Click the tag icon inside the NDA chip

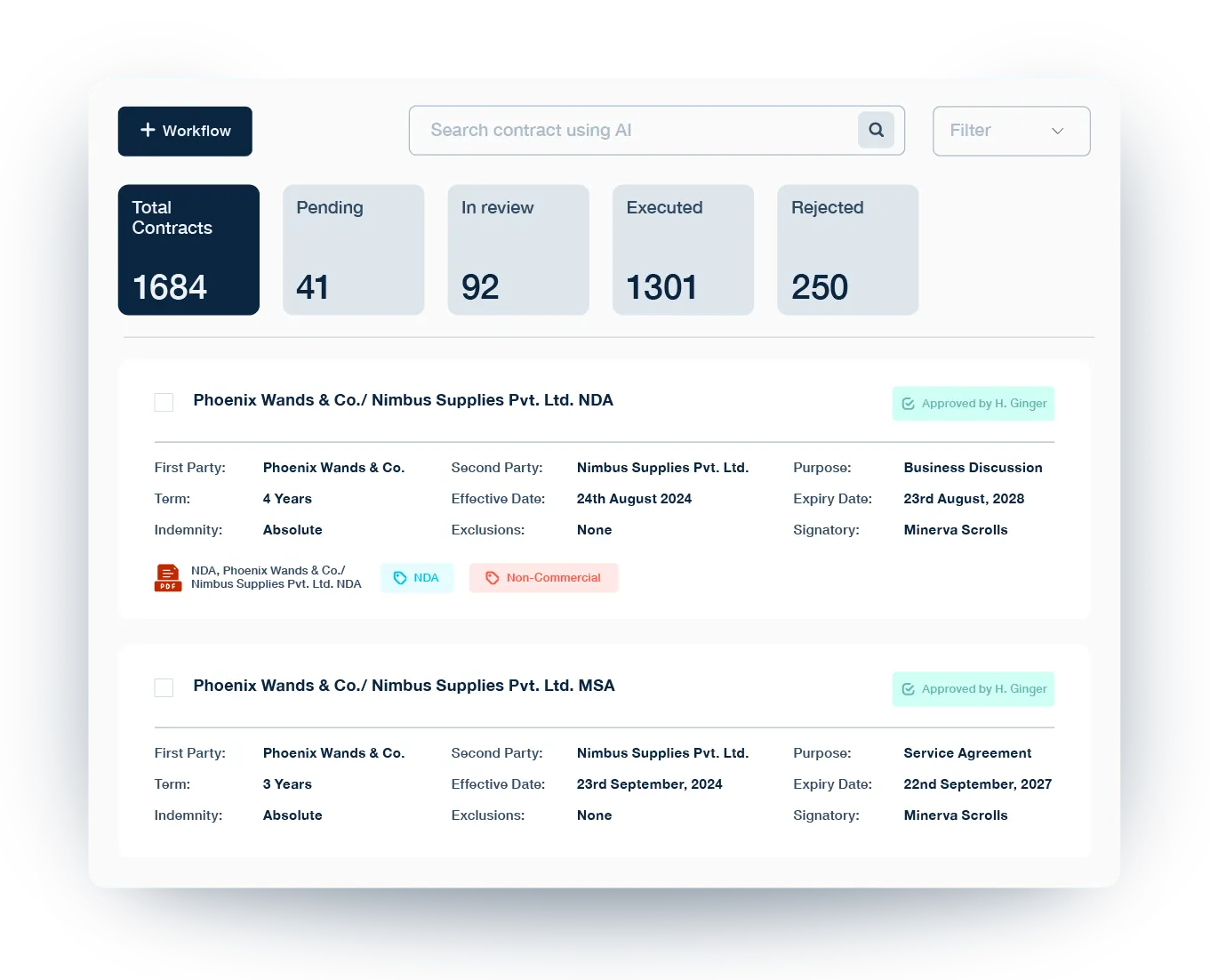(400, 577)
